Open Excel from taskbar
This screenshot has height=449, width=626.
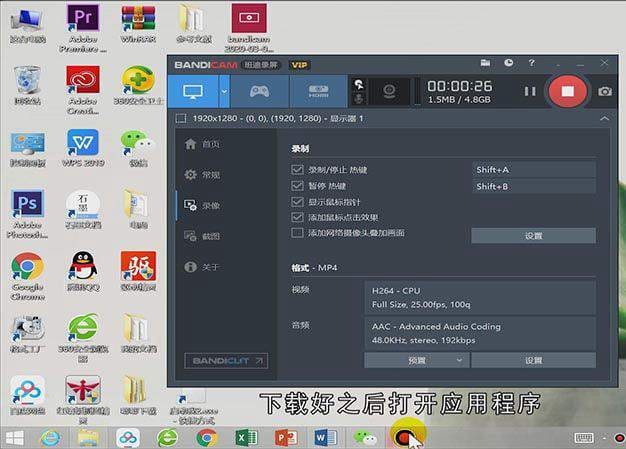[x=246, y=438]
